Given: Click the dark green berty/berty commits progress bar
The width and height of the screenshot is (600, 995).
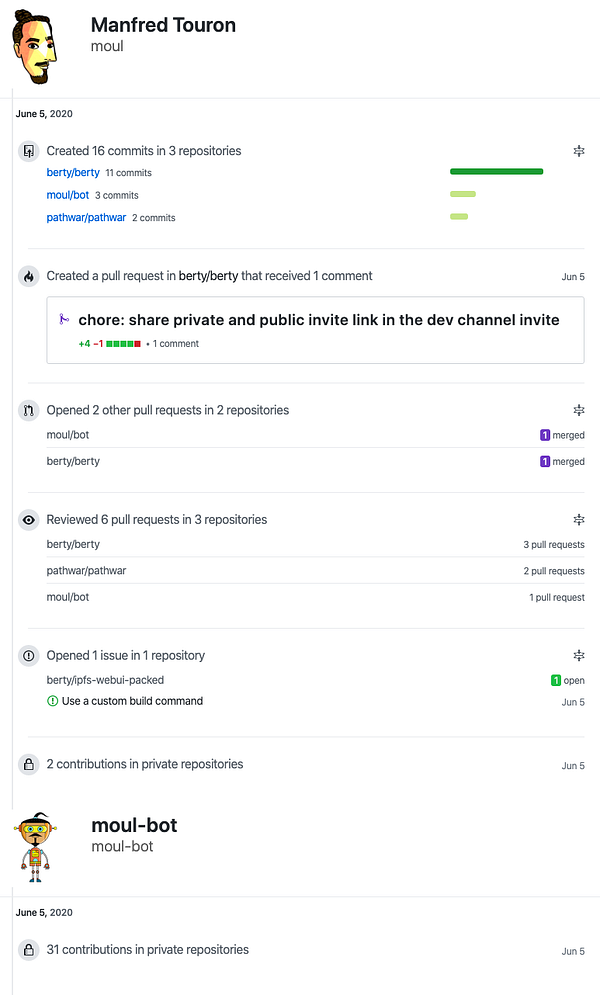Looking at the screenshot, I should (x=496, y=172).
